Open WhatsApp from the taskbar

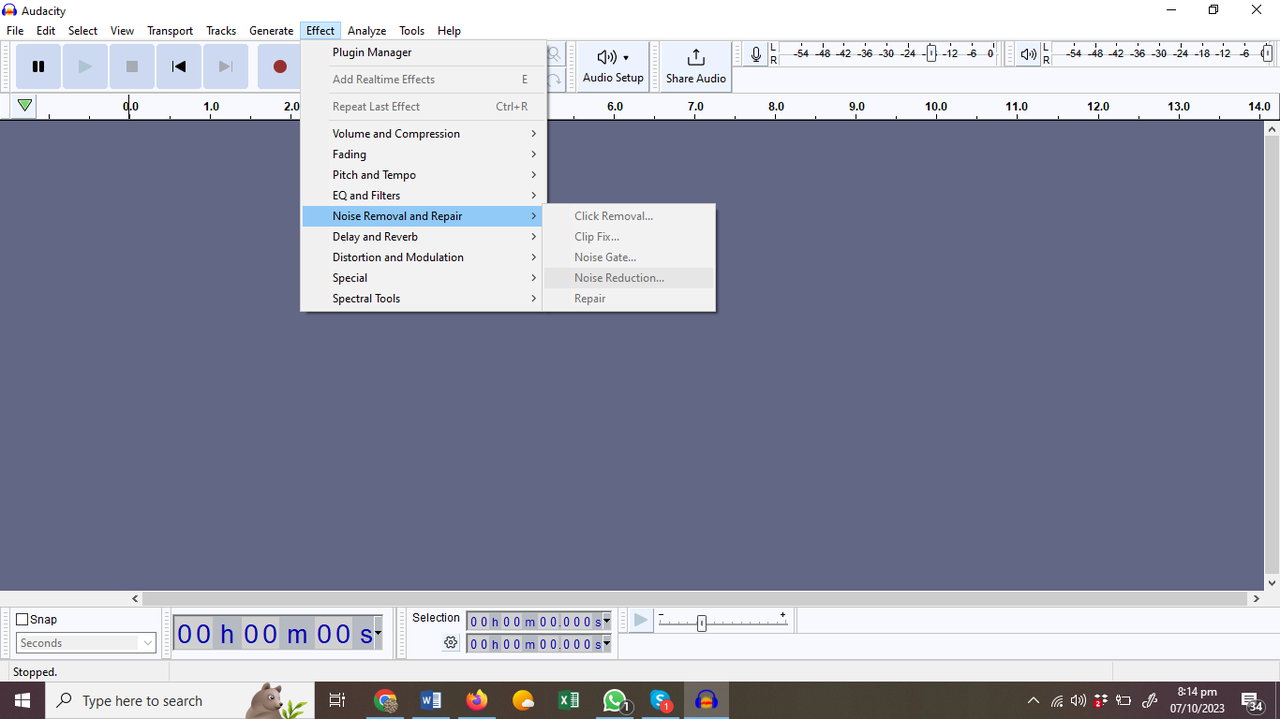(615, 701)
